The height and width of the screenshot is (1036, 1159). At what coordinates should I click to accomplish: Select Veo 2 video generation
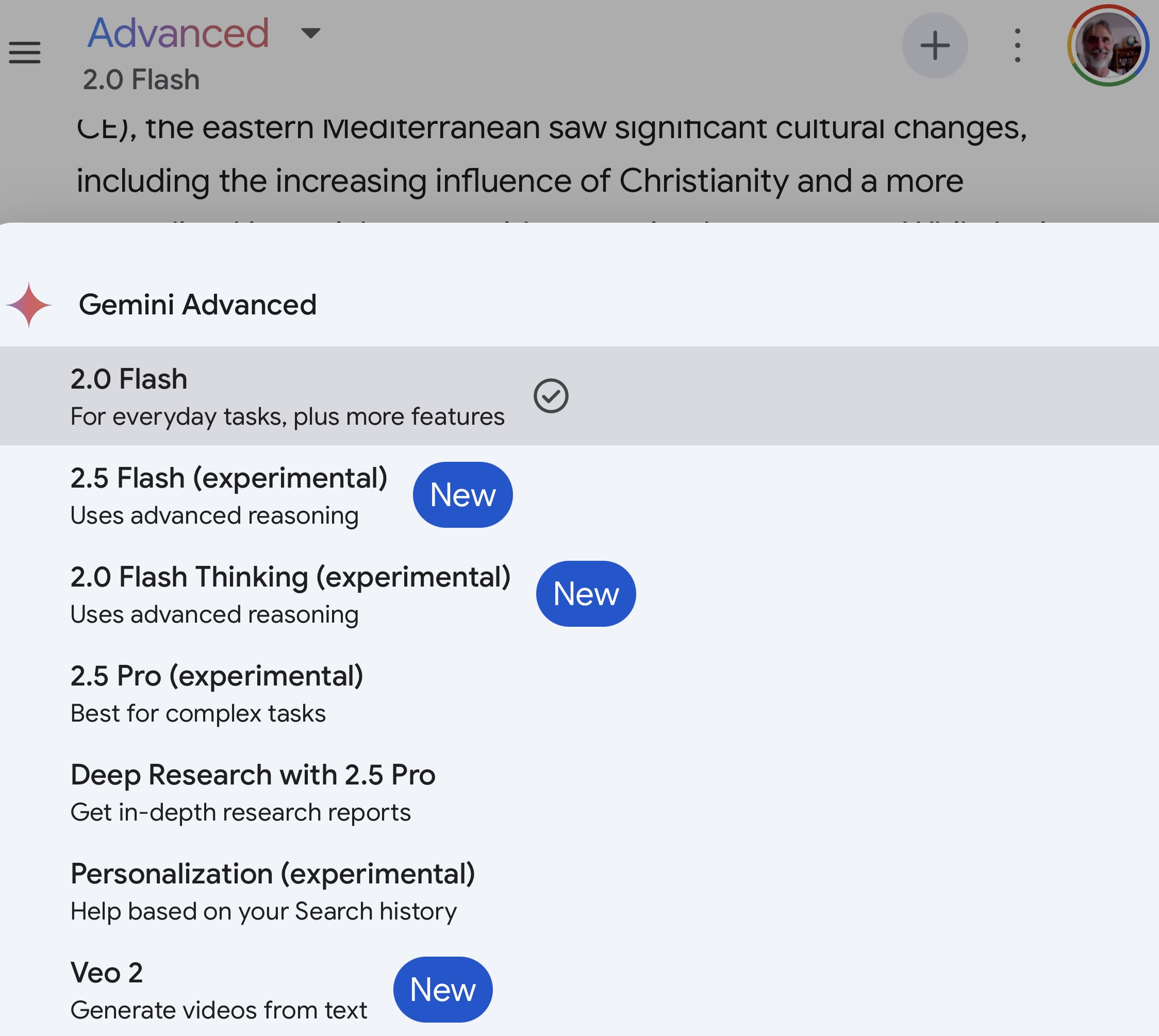point(218,990)
